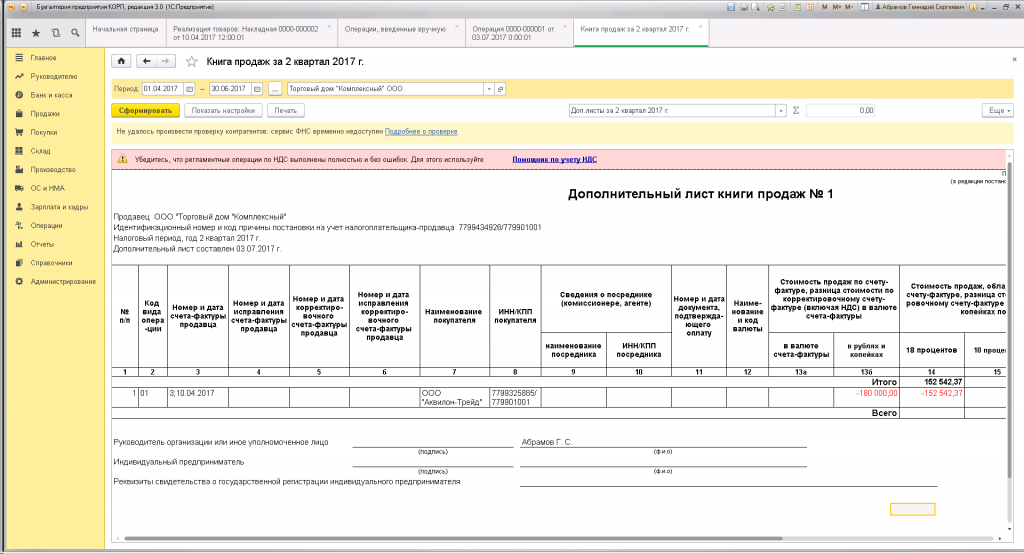Viewport: 1024px width, 554px height.
Task: Click the save diskette icon in title bar
Action: 731,7
